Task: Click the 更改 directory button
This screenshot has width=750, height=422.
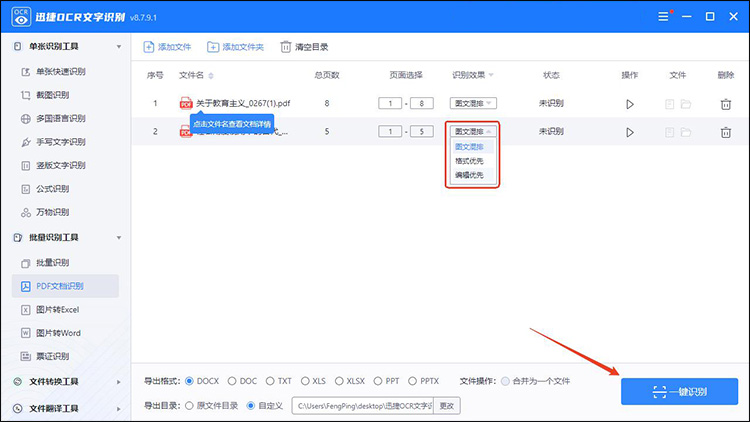Action: (x=447, y=406)
